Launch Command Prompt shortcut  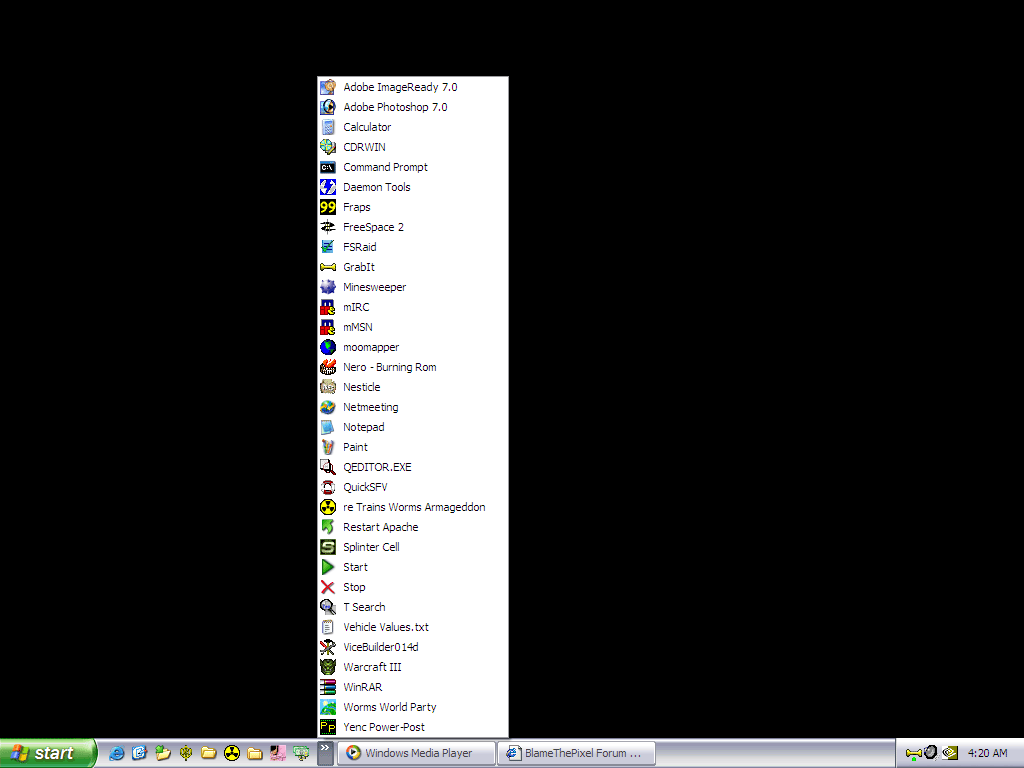(x=413, y=167)
